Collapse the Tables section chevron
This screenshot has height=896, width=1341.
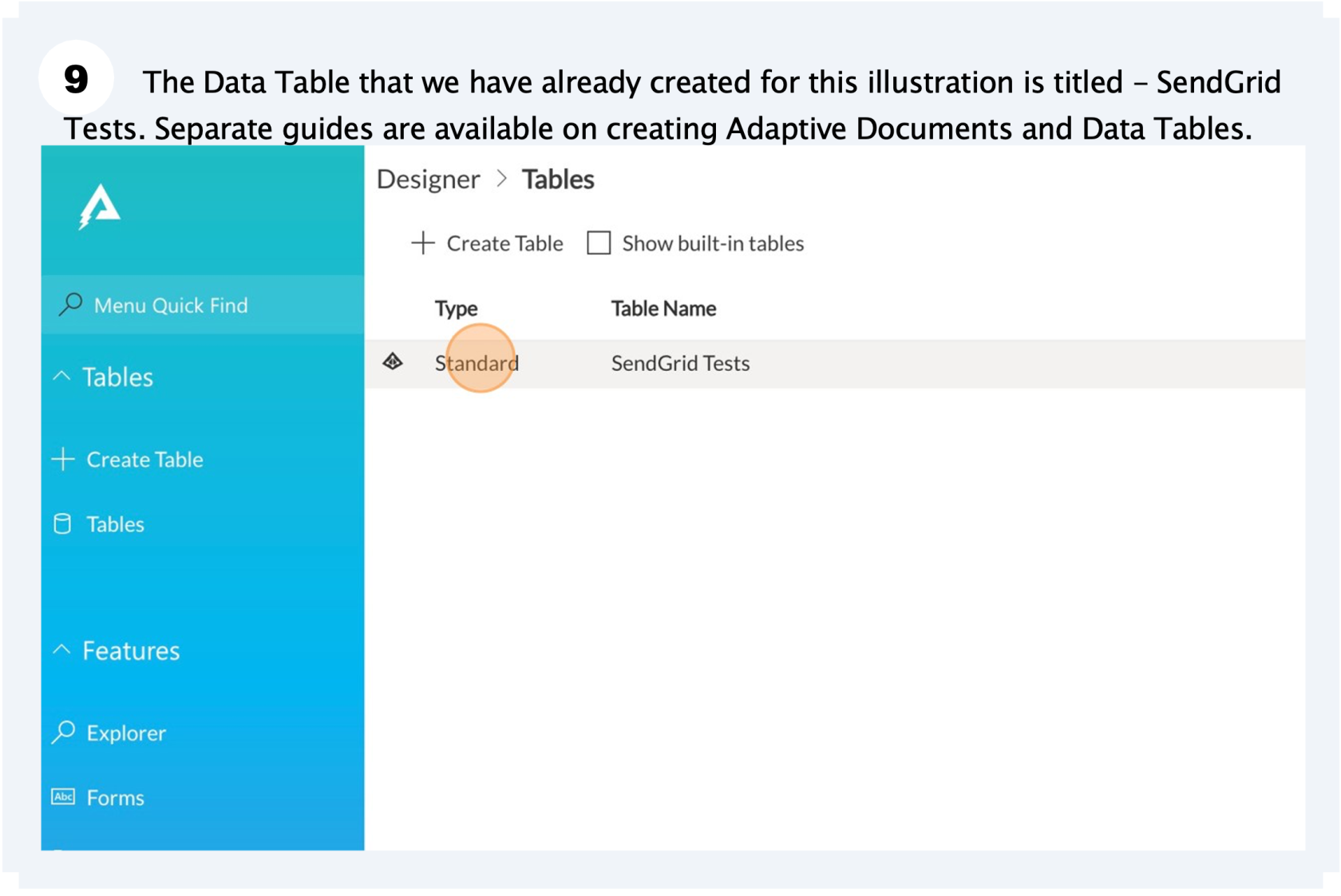tap(61, 376)
